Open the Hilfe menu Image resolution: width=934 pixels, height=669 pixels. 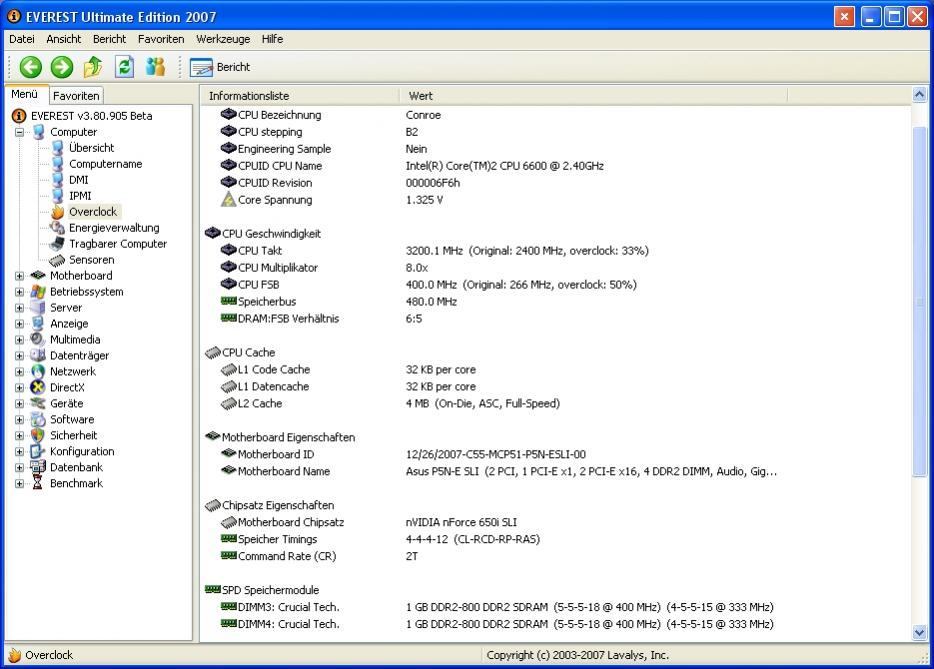(x=272, y=39)
